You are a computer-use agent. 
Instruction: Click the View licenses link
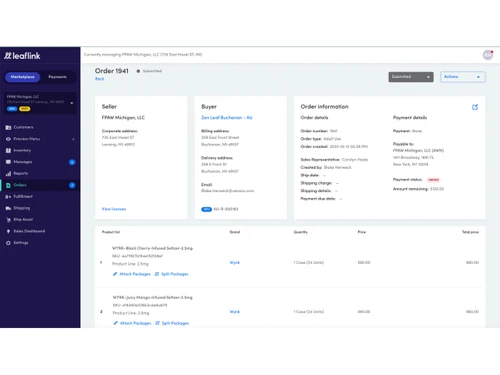click(x=114, y=209)
